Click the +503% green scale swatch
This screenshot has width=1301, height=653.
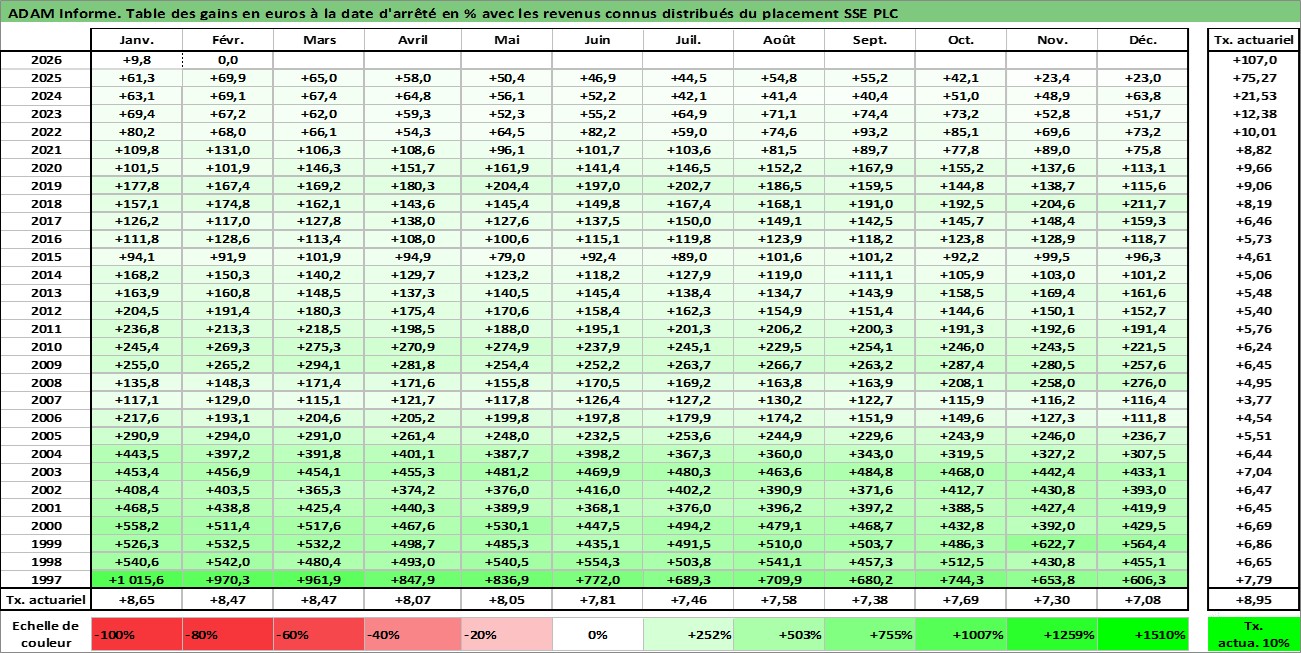tap(779, 634)
